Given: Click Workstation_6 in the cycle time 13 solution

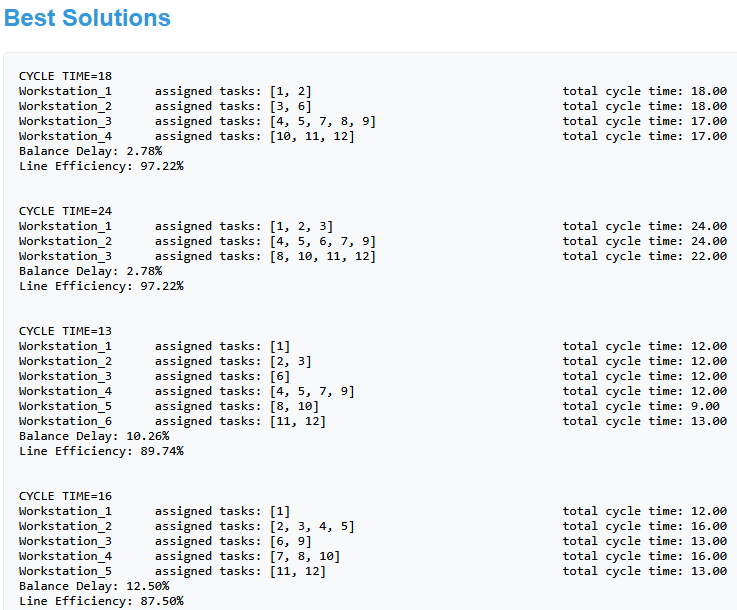Looking at the screenshot, I should coord(65,421).
